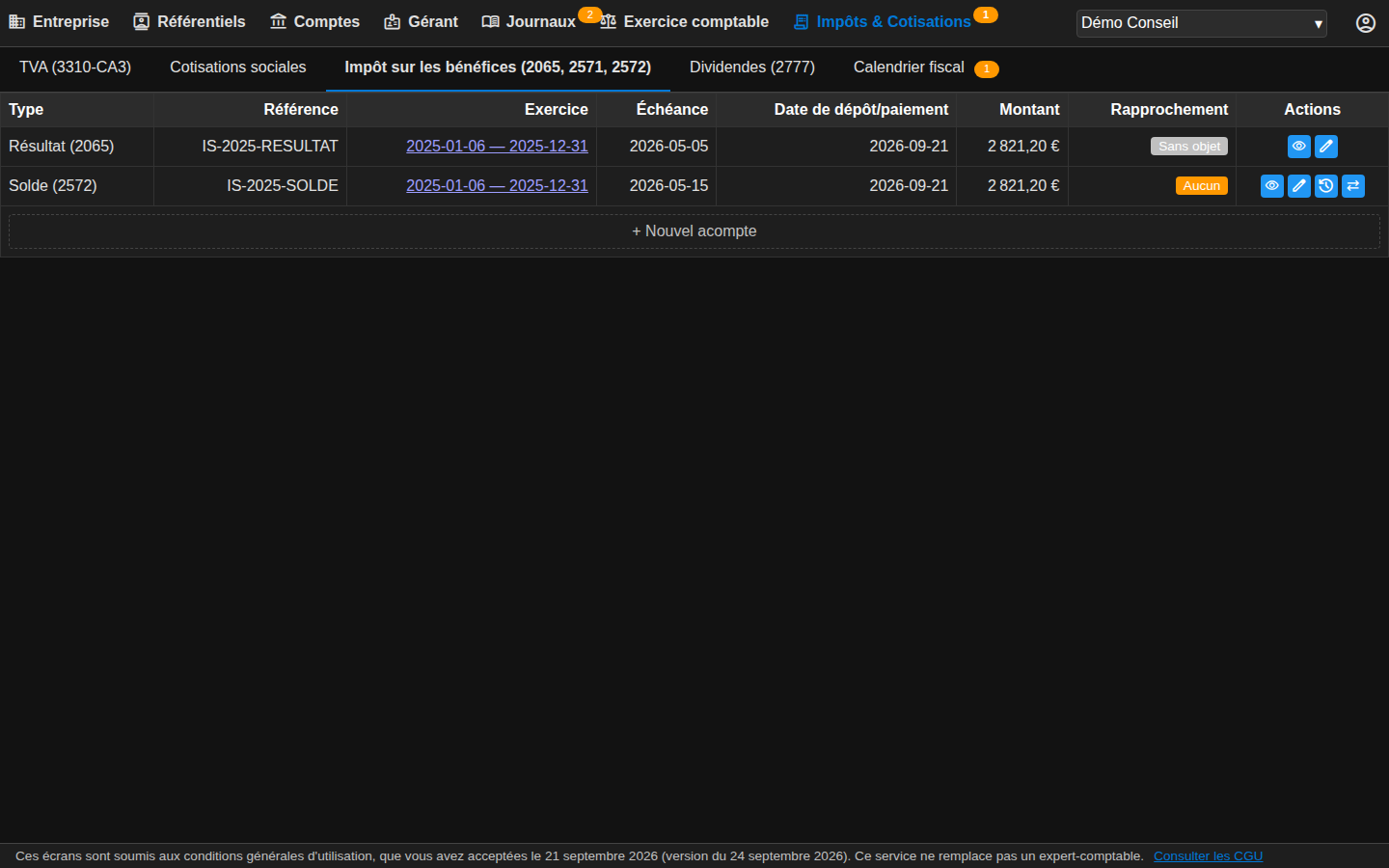Viewport: 1389px width, 868px height.
Task: Click the orange Aucun reconciliation badge
Action: 1202,186
